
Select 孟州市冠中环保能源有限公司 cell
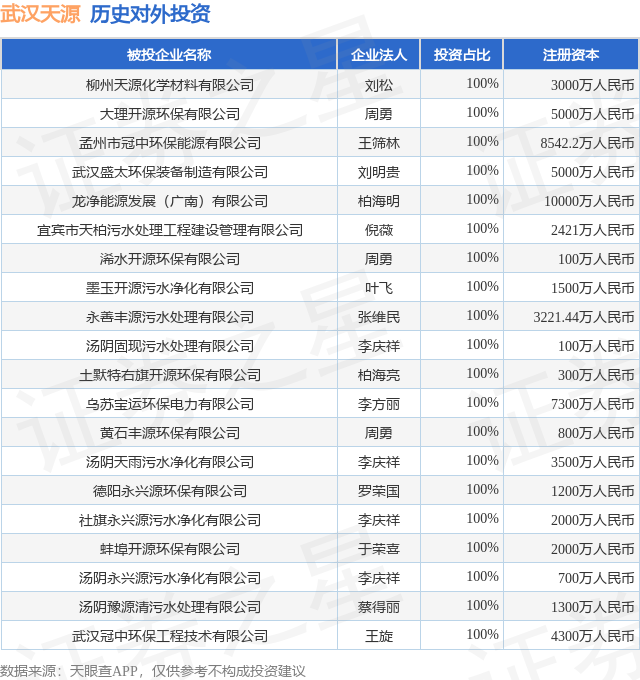tap(170, 143)
